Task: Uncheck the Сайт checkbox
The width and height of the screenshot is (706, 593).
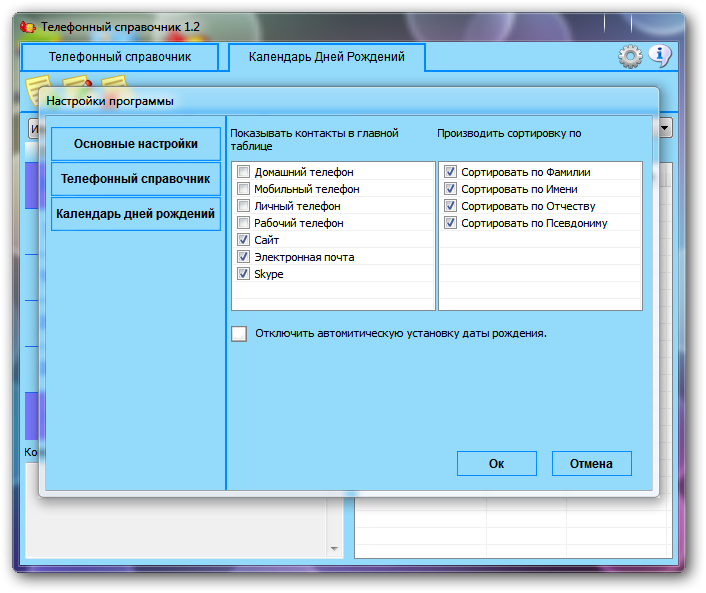Action: (x=244, y=240)
